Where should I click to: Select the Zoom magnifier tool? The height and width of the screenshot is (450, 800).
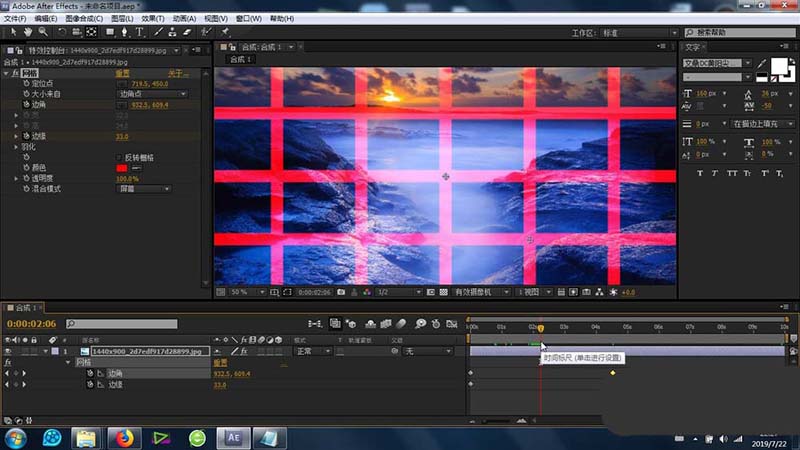43,32
